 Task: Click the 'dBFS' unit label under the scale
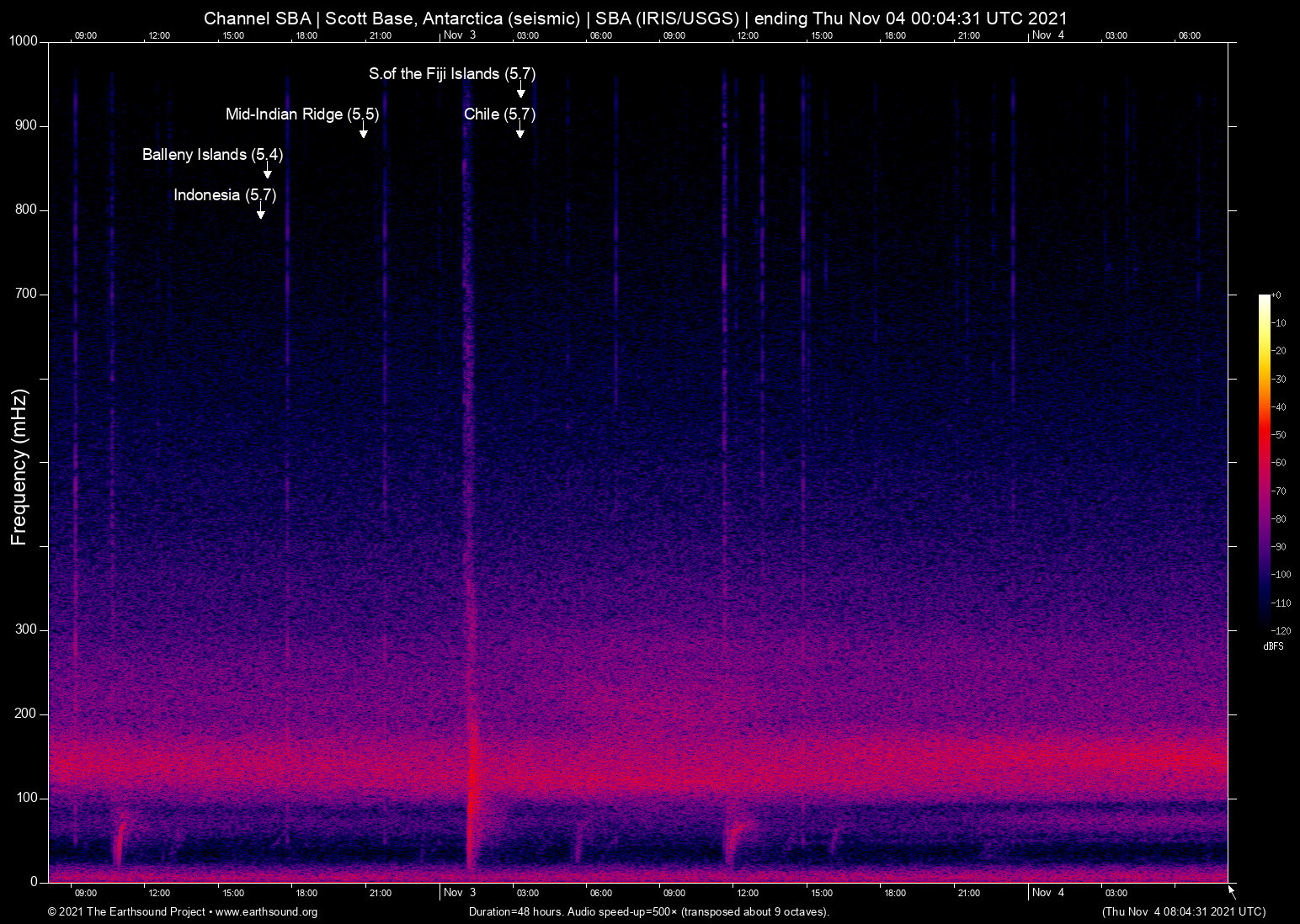(1273, 646)
